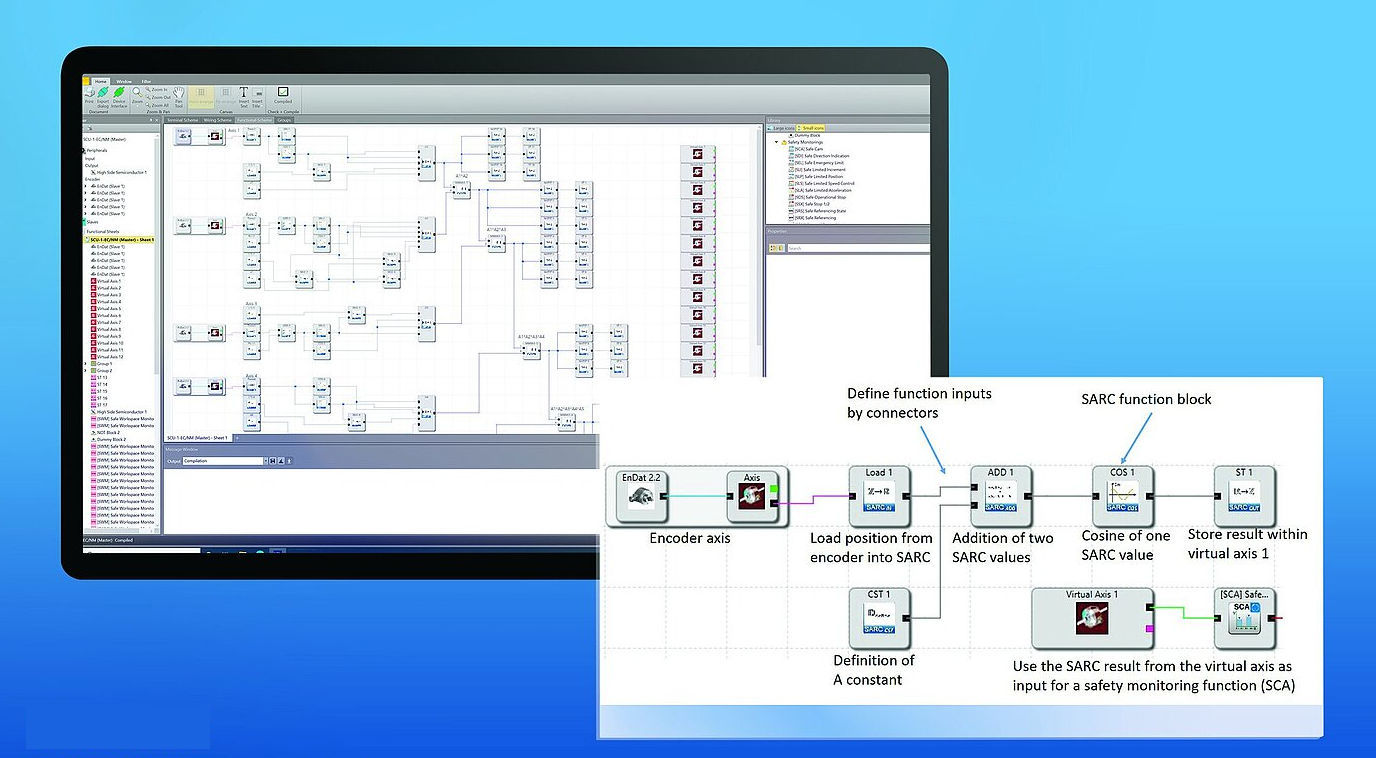Screen dimensions: 1376x758
Task: Open the Filter menu
Action: [147, 81]
